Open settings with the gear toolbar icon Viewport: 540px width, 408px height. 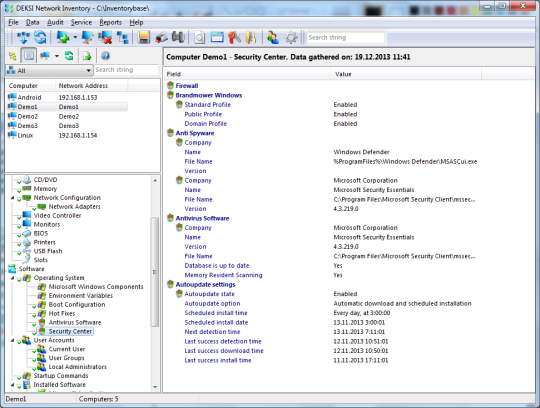click(x=291, y=37)
